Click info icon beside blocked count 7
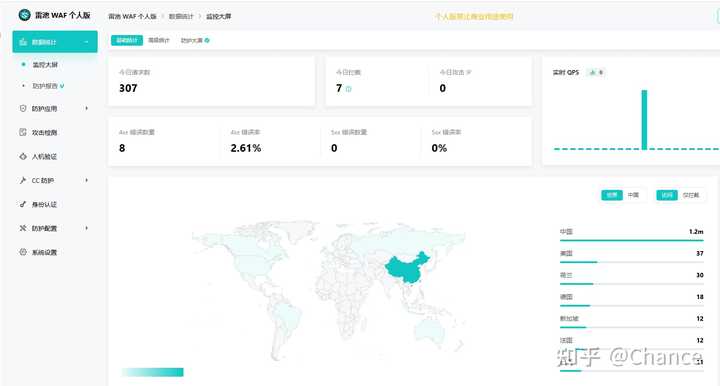The image size is (720, 386). 349,89
